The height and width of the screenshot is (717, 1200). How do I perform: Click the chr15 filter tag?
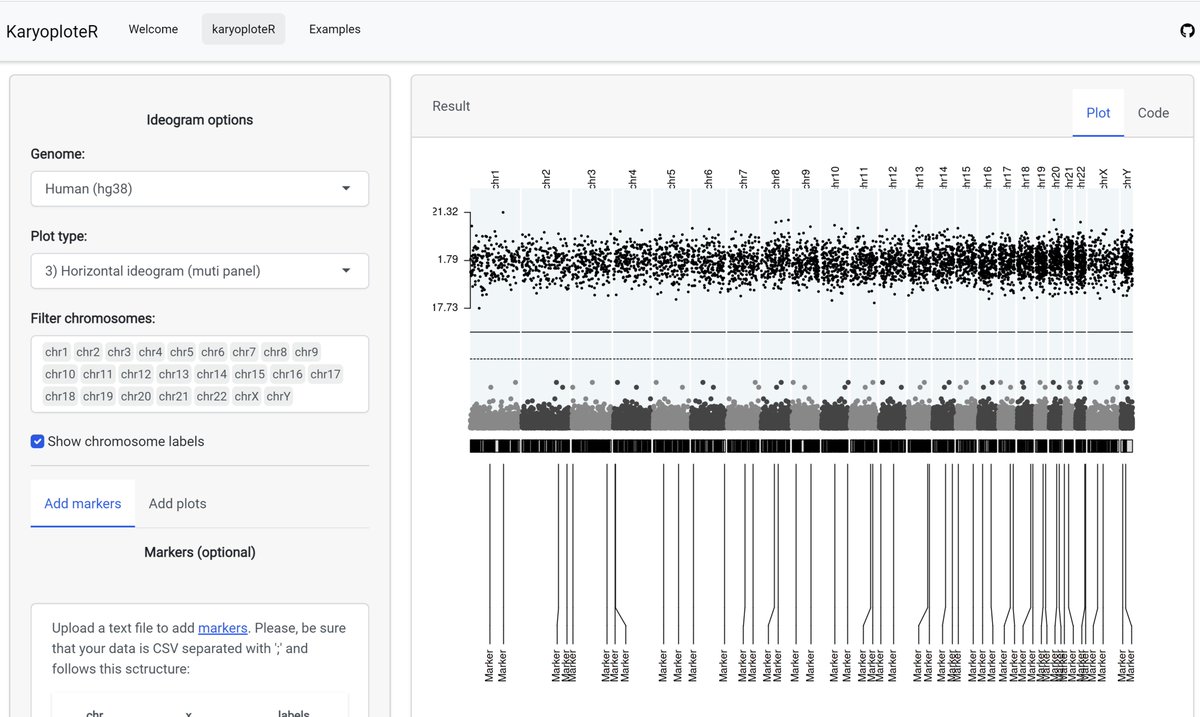click(x=250, y=374)
